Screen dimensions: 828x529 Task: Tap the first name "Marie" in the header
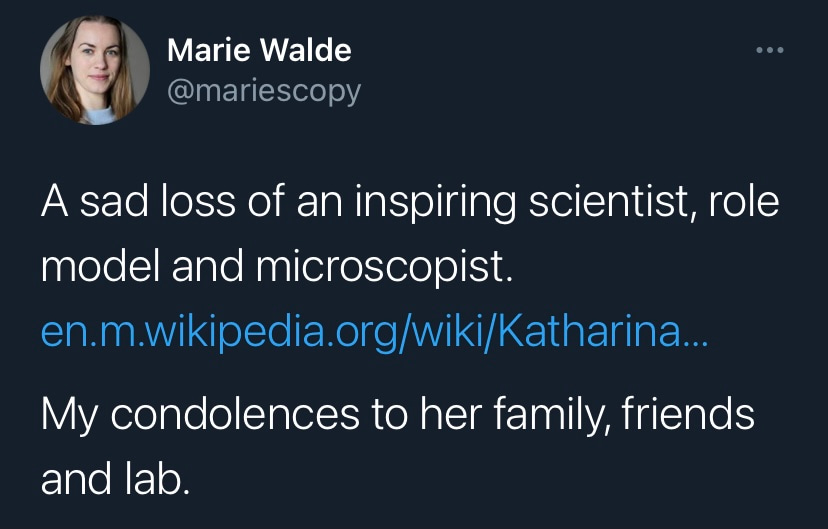pyautogui.click(x=205, y=50)
